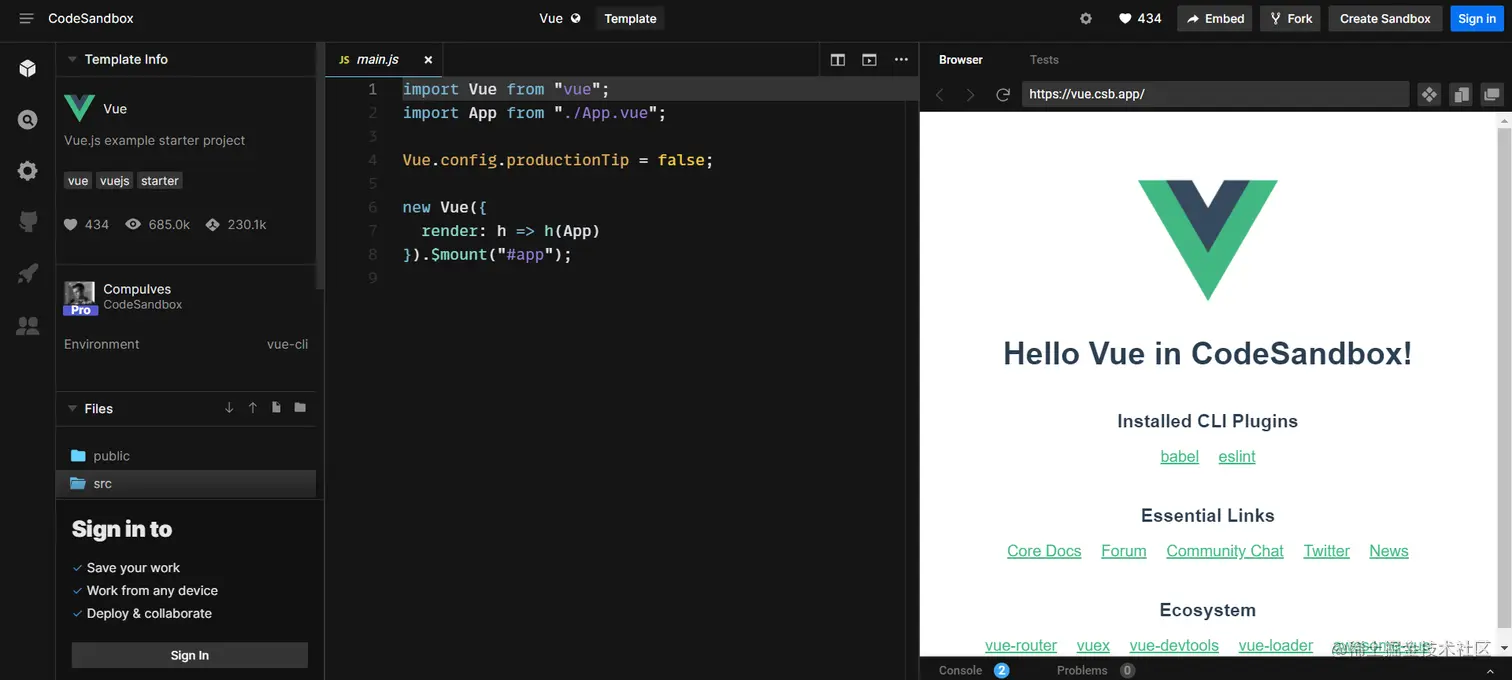Click the Template button in top bar
Screen dimensions: 1512x680
(x=630, y=18)
